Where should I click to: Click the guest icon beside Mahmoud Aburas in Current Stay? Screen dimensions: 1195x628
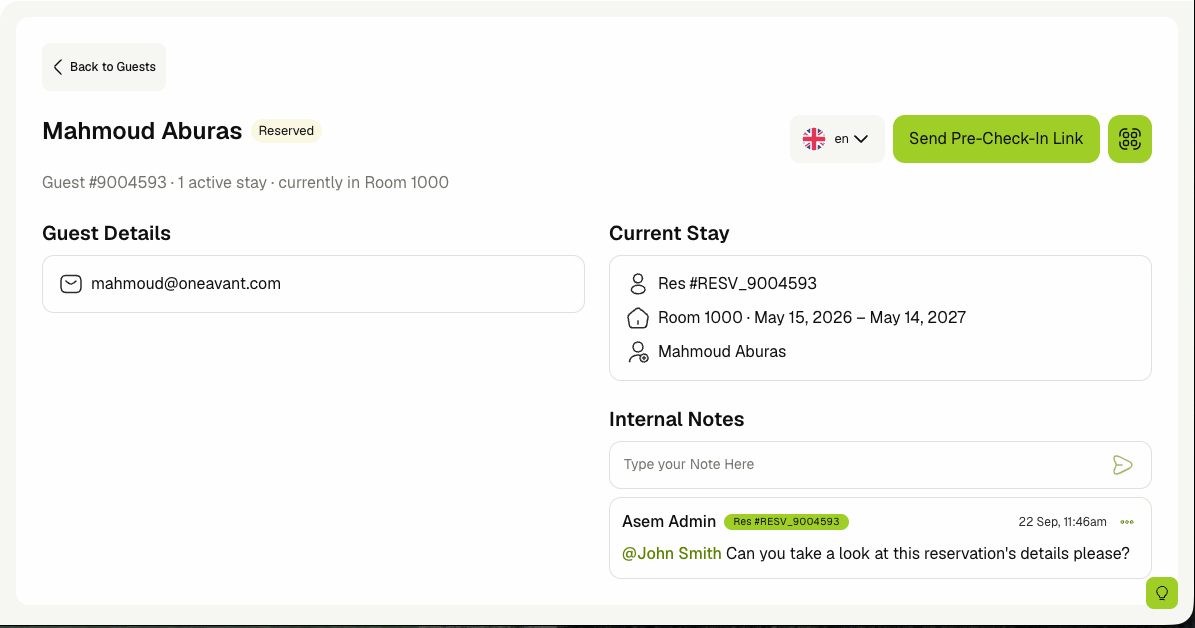[x=638, y=352]
